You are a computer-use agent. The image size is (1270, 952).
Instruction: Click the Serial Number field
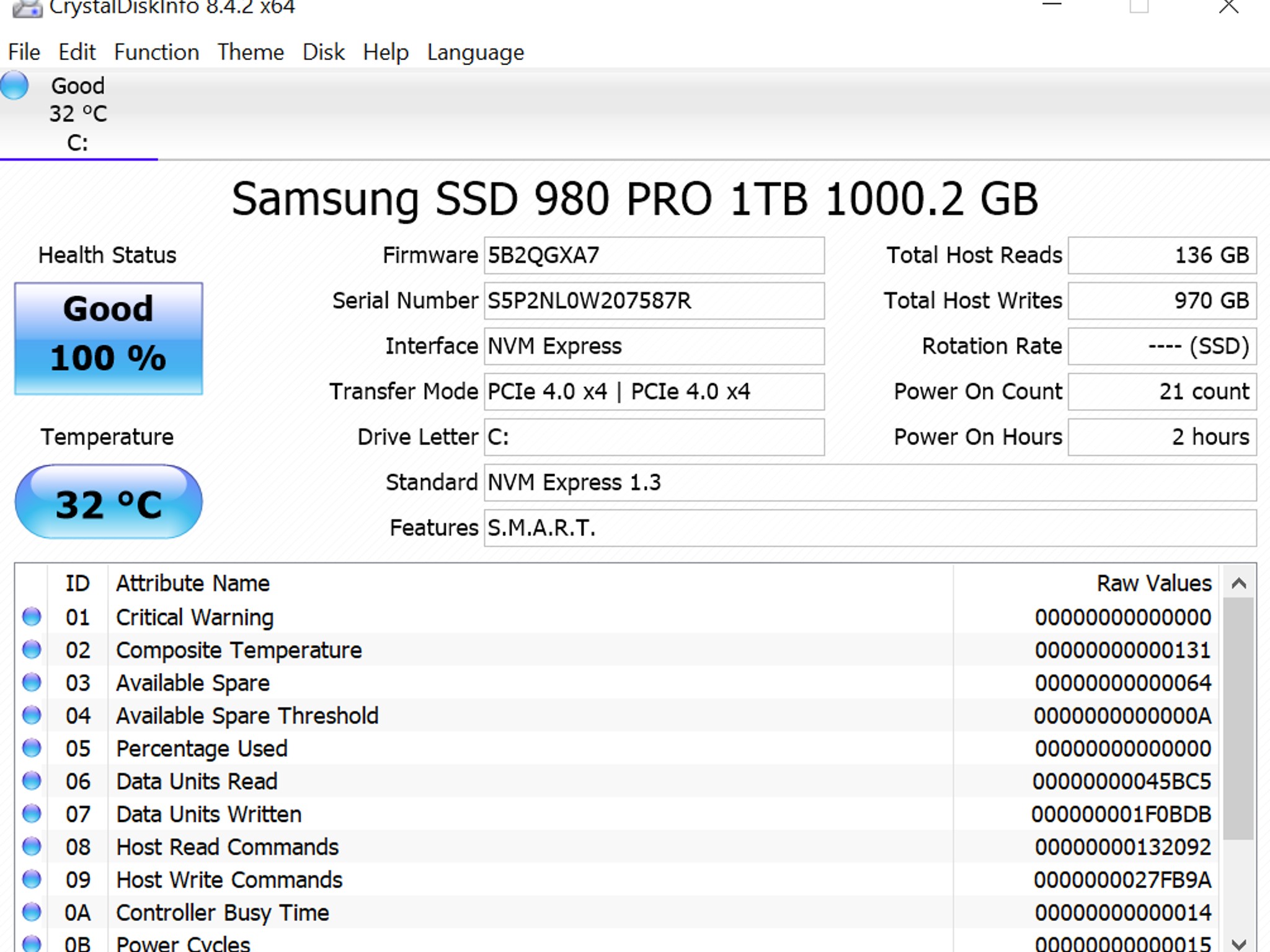pos(654,301)
